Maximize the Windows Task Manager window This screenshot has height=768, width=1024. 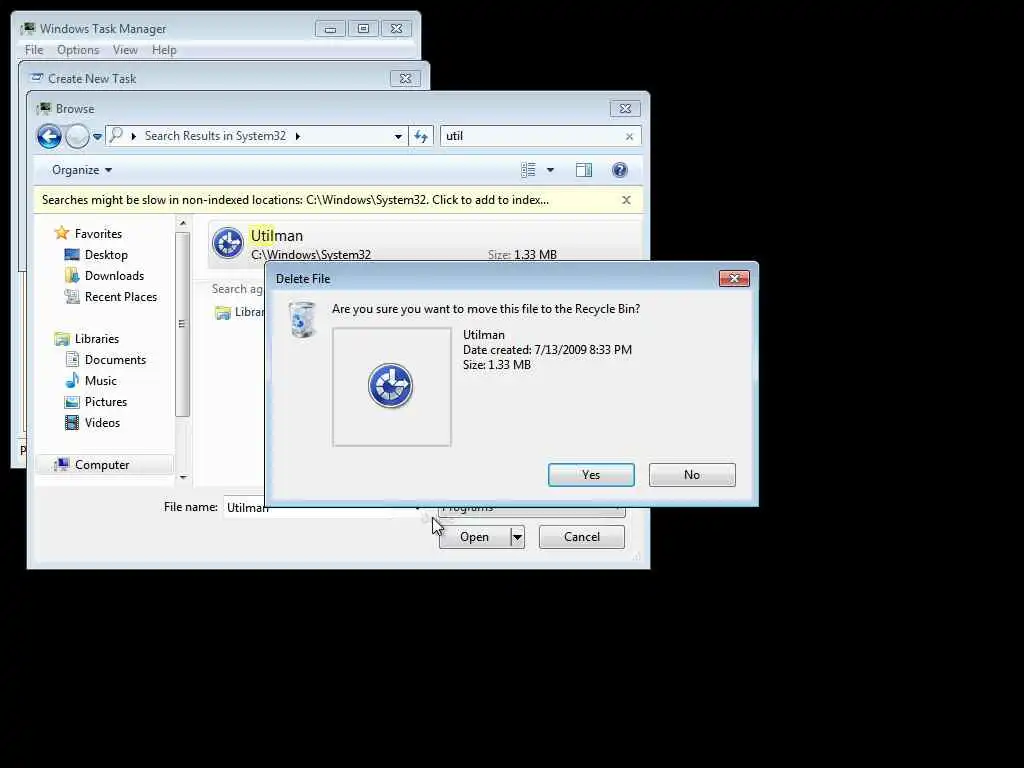[x=363, y=29]
